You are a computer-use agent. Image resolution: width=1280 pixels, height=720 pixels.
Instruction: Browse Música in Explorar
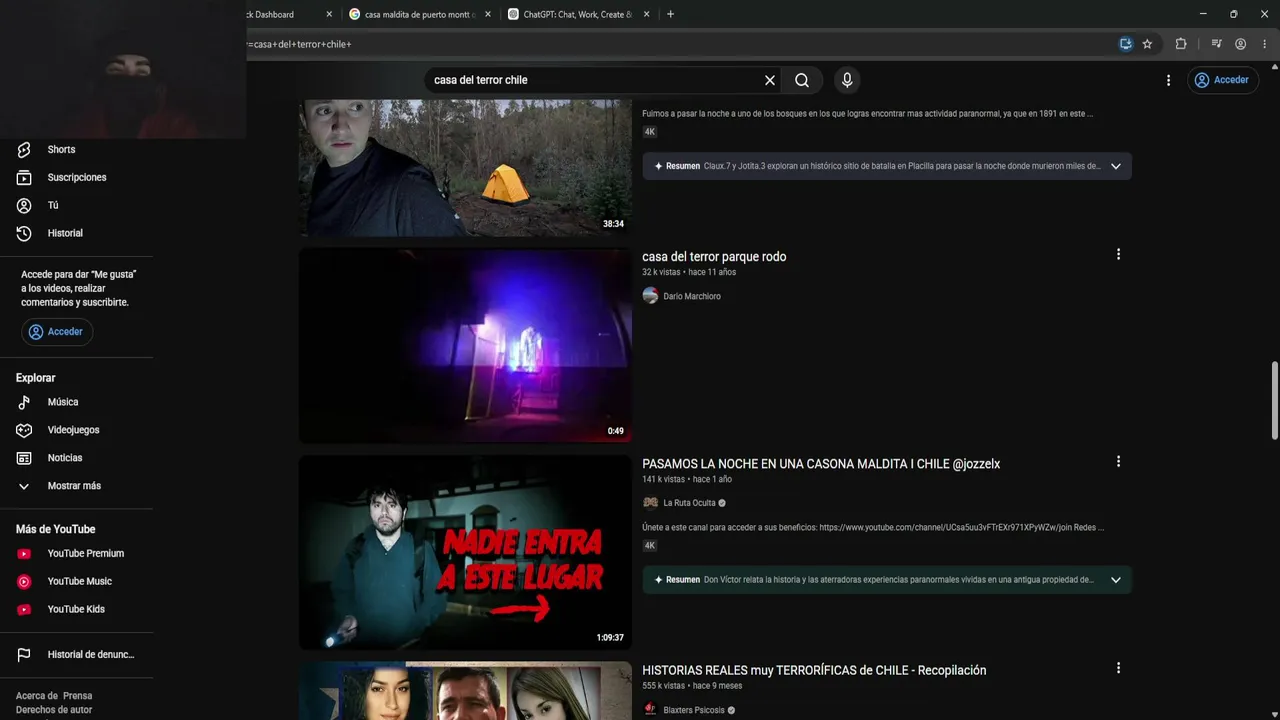tap(62, 402)
